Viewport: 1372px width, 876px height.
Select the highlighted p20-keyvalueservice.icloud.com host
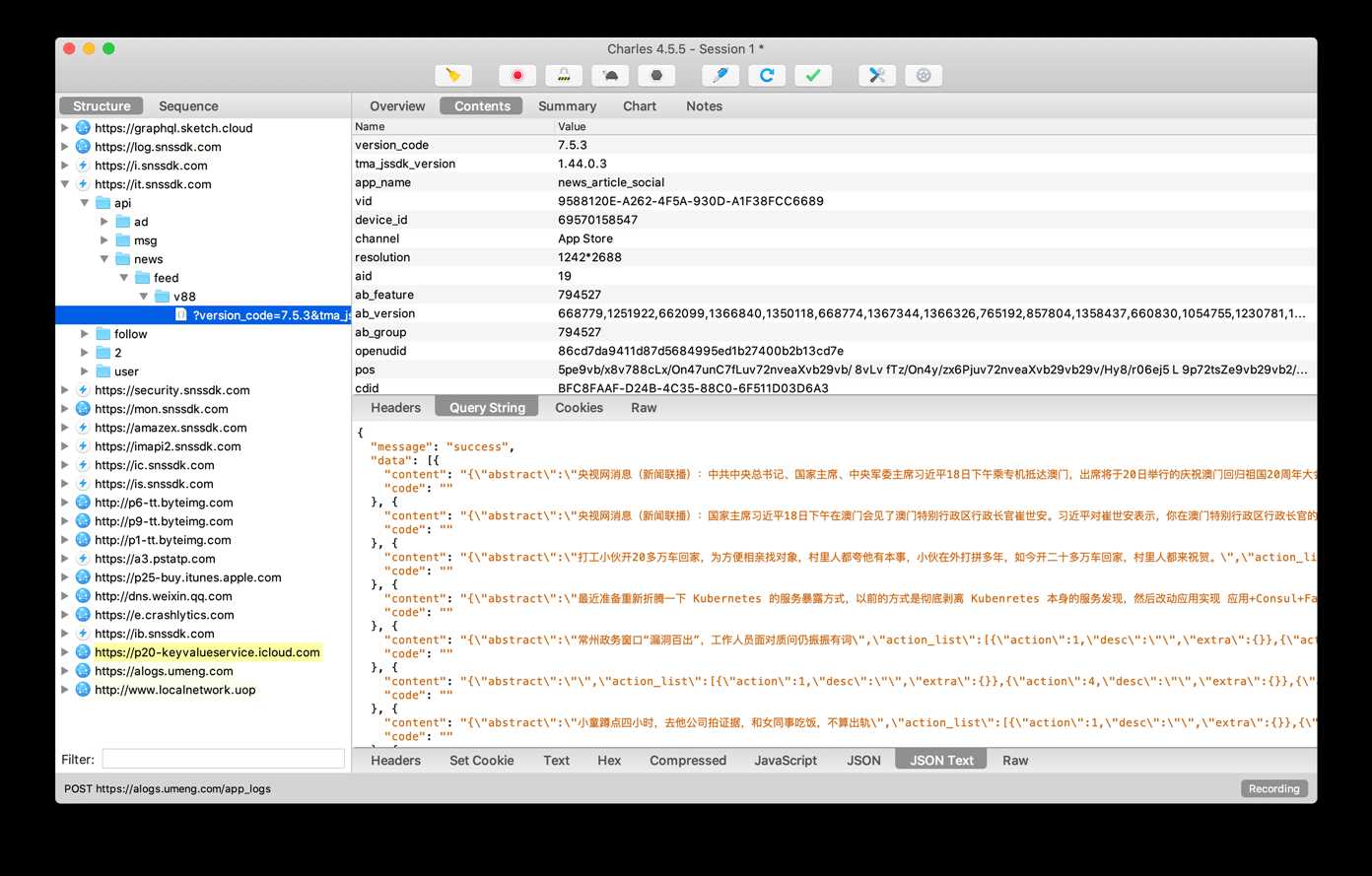207,652
